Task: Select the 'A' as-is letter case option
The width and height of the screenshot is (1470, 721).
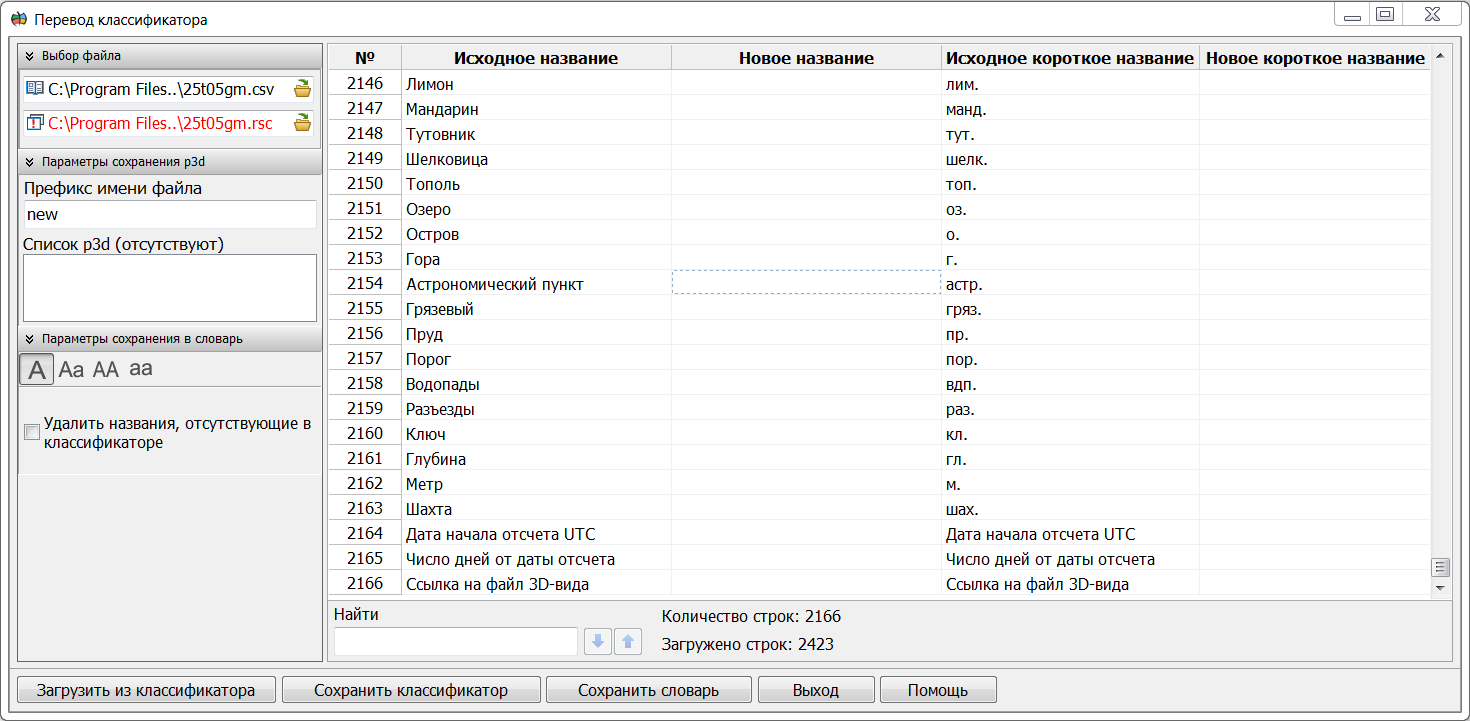Action: point(37,369)
